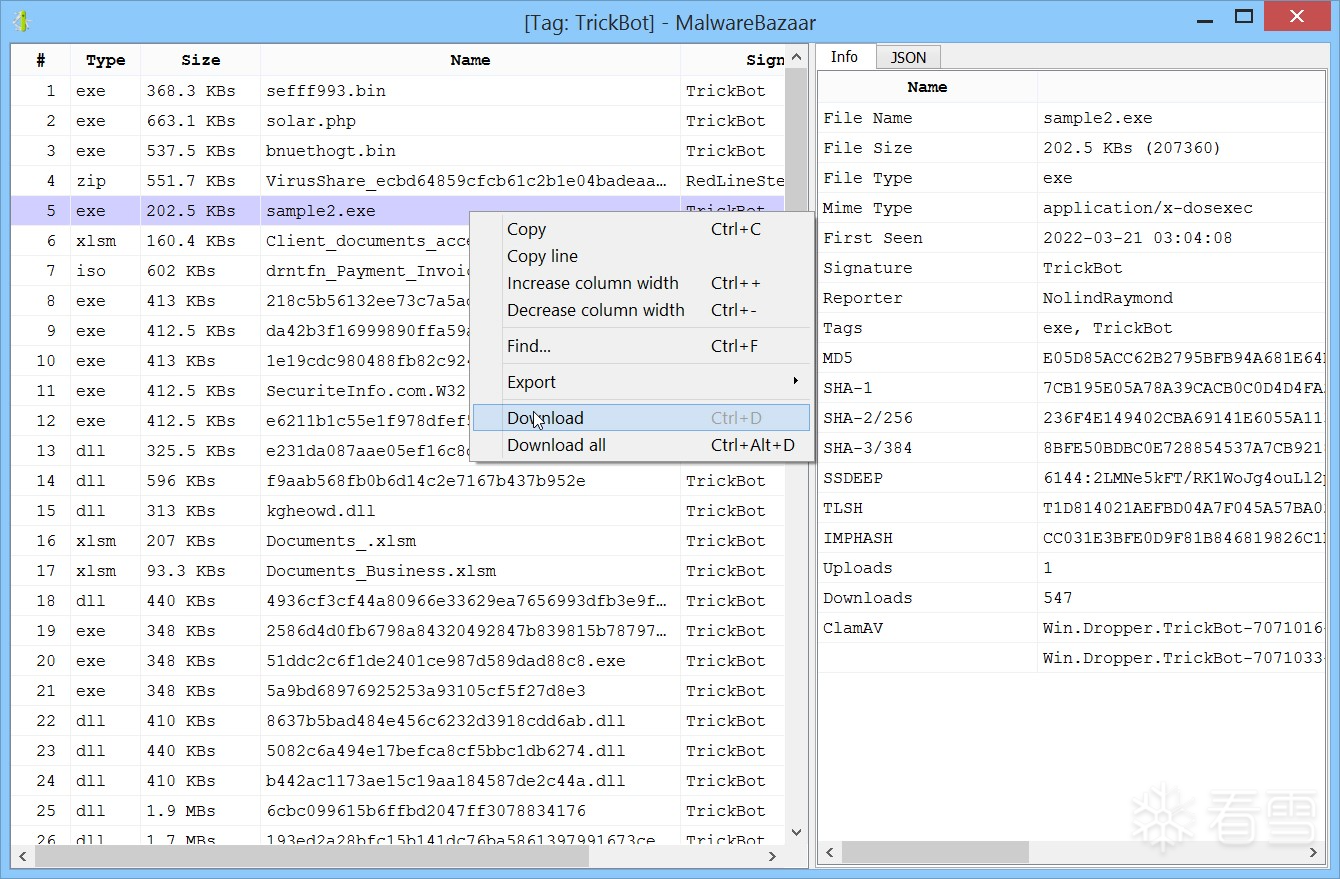Select the VirusShare_ecbd64859cfcb61c2b1e04badeaa… file name

tap(466, 181)
